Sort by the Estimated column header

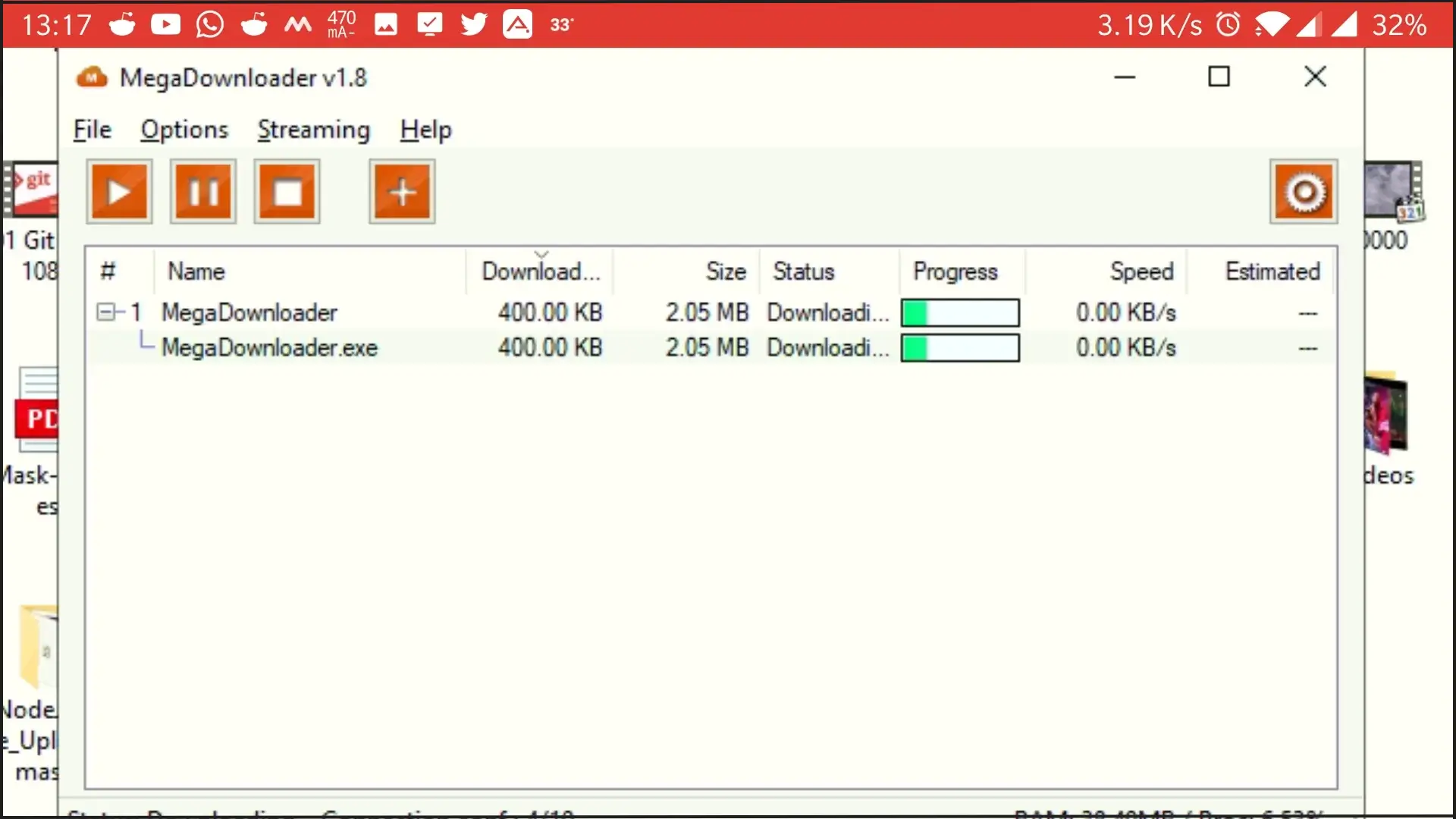(x=1260, y=271)
